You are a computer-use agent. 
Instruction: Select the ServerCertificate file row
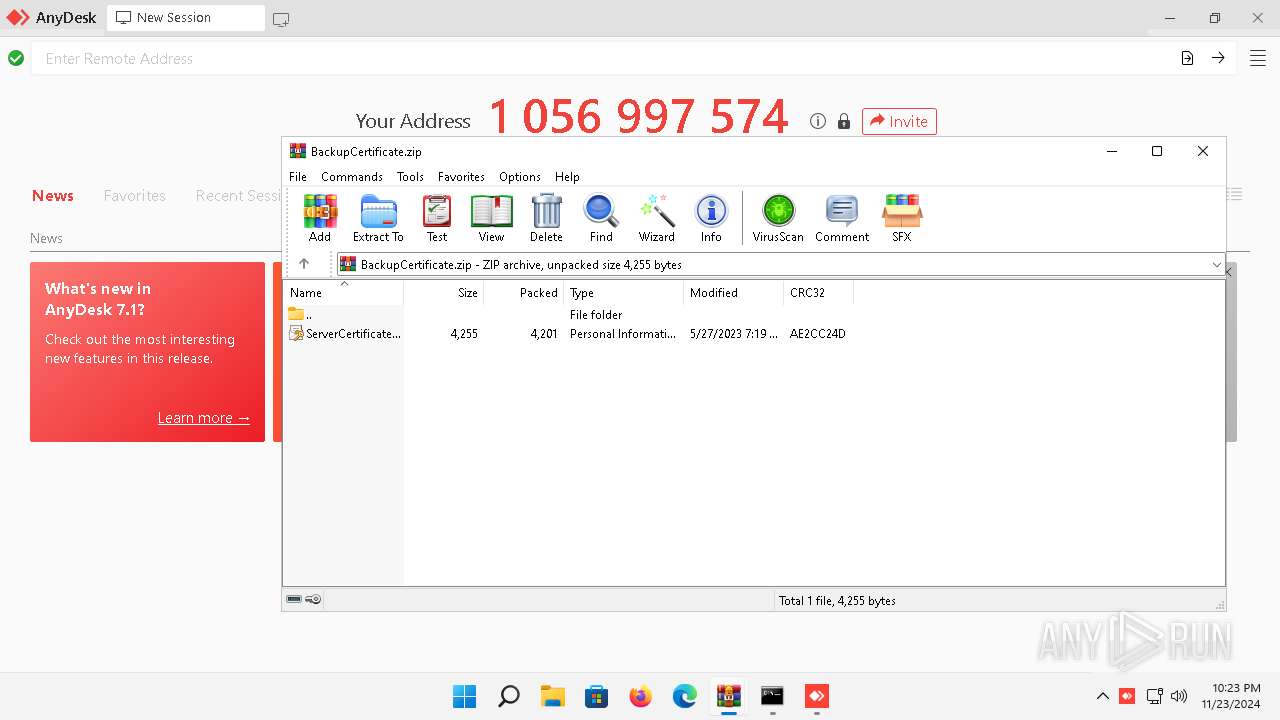568,334
